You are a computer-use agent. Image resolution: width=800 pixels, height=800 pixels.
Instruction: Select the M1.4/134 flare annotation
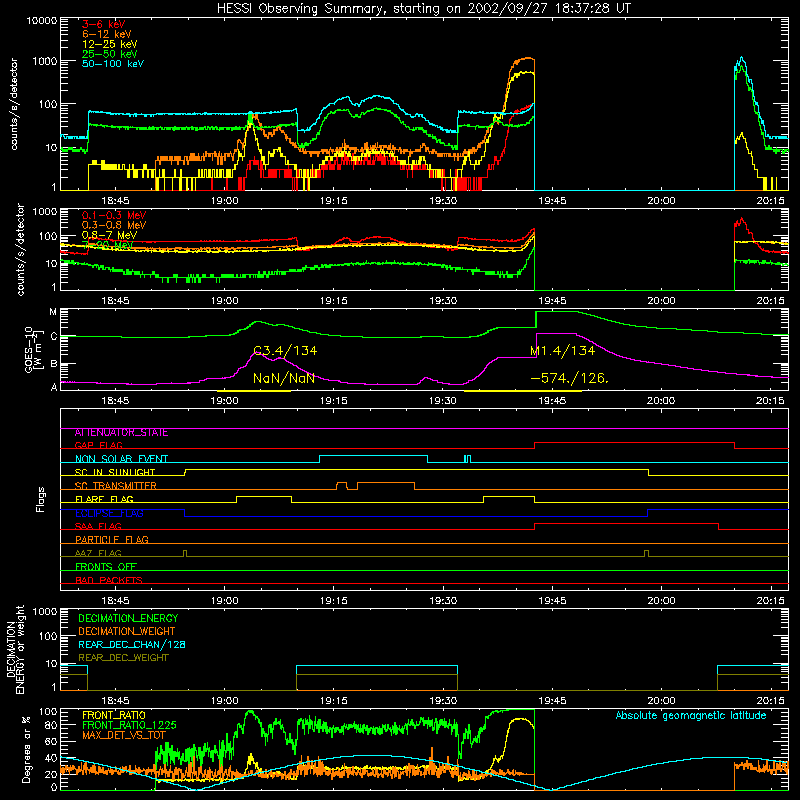click(562, 351)
